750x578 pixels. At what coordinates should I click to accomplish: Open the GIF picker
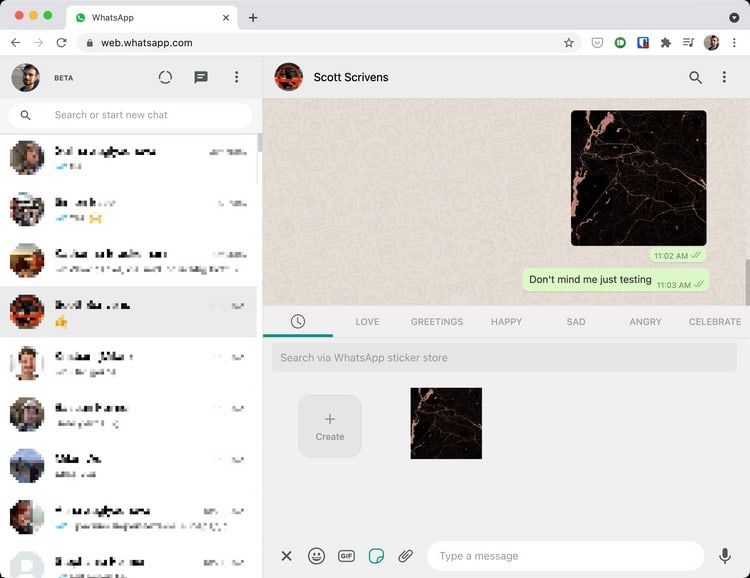(346, 556)
